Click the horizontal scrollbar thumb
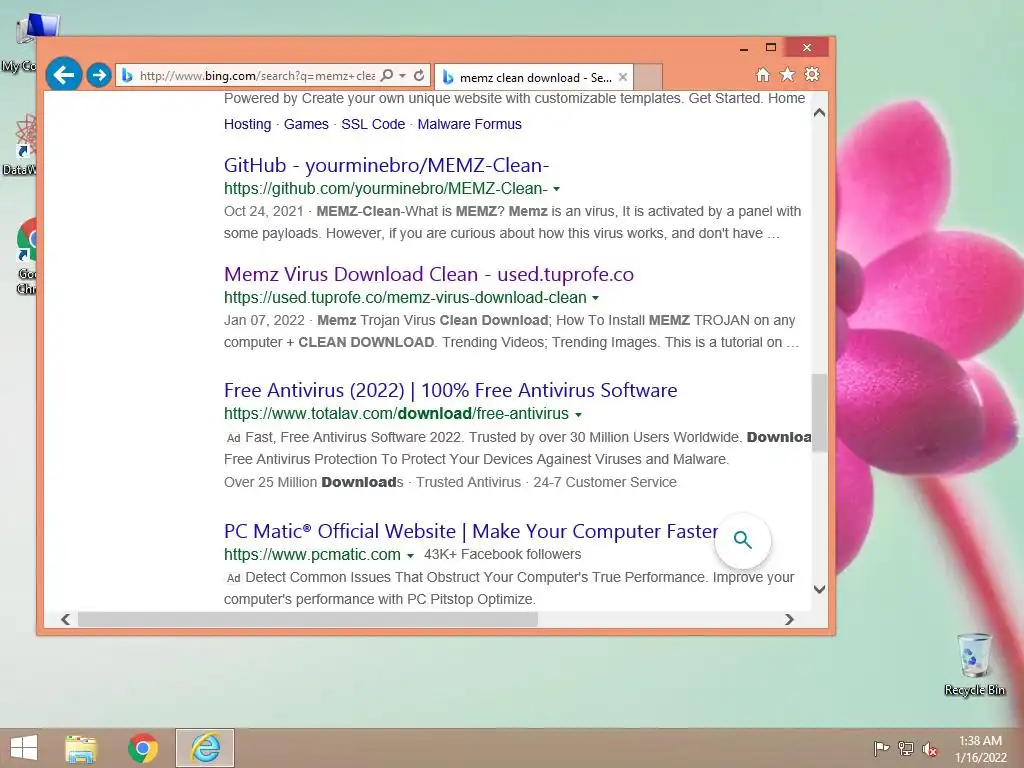This screenshot has width=1024, height=768. (308, 619)
